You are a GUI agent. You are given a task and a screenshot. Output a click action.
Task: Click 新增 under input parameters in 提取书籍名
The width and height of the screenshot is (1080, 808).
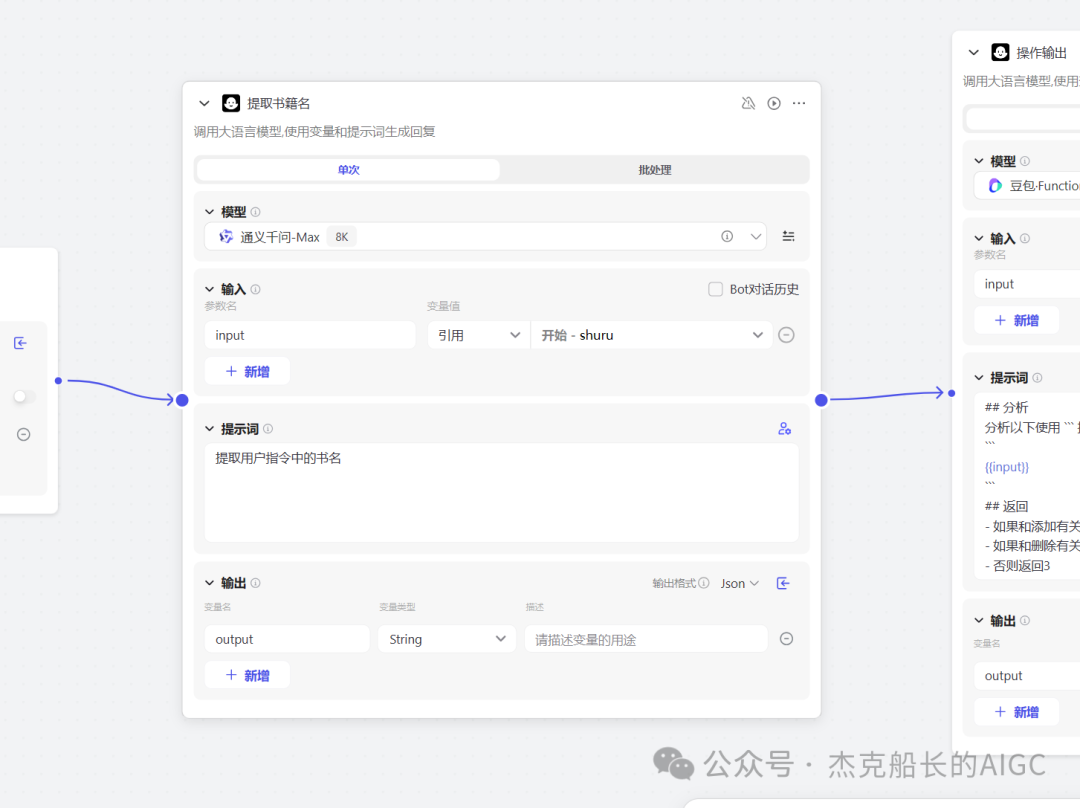point(247,371)
